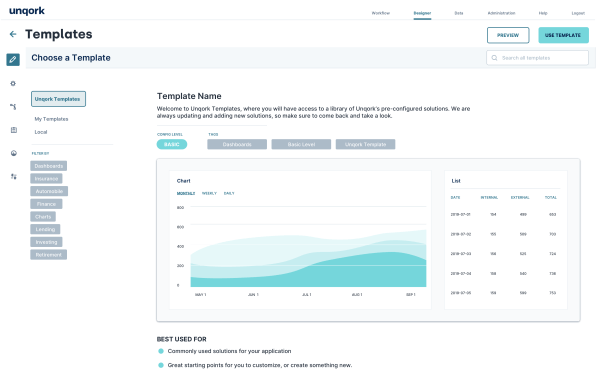Select the pencil edit icon in sidebar
This screenshot has height=371, width=596.
[x=13, y=59]
